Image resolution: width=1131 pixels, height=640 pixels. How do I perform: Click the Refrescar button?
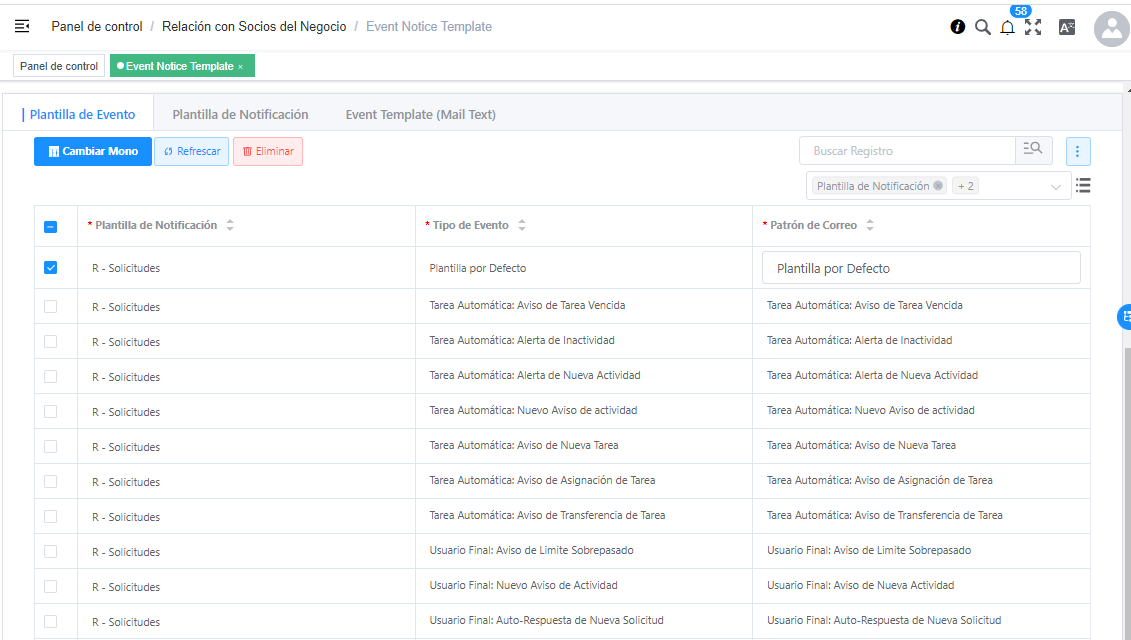point(191,151)
